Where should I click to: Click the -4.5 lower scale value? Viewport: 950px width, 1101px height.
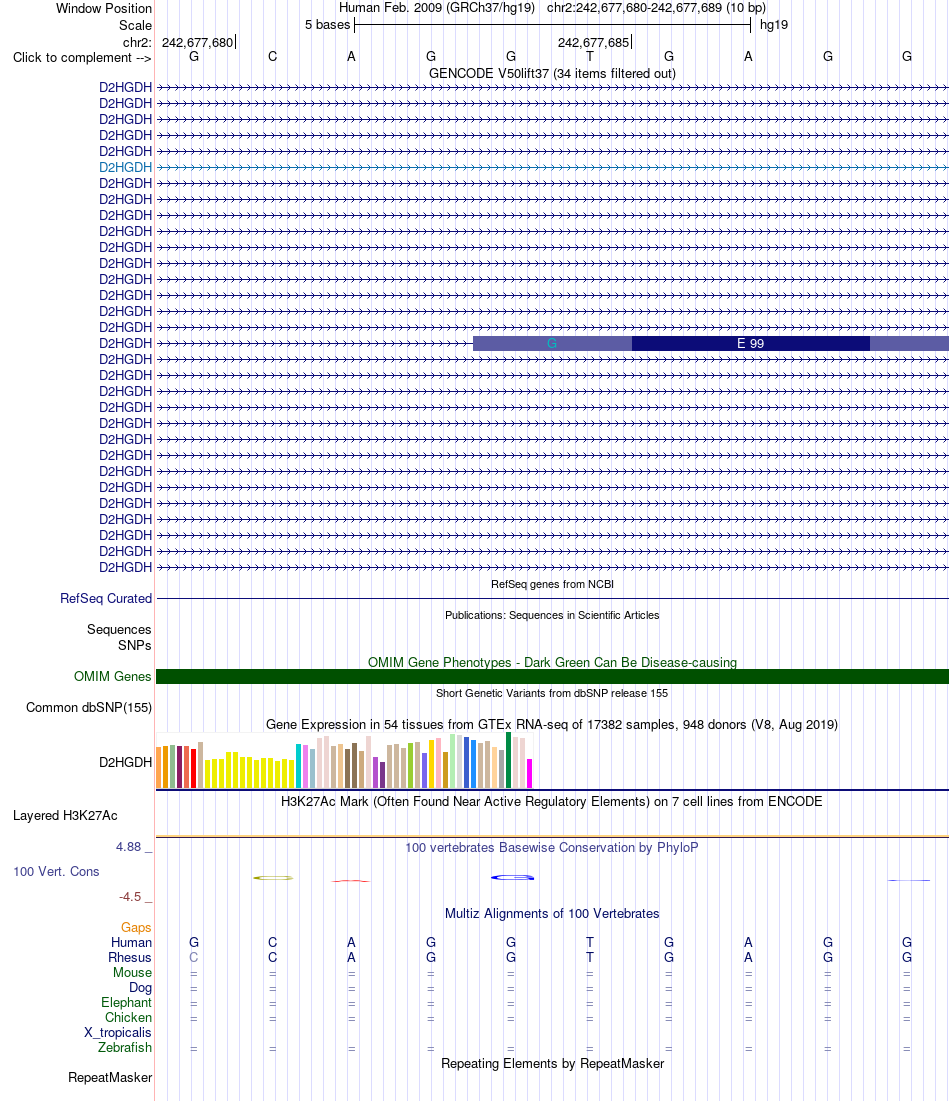click(130, 897)
